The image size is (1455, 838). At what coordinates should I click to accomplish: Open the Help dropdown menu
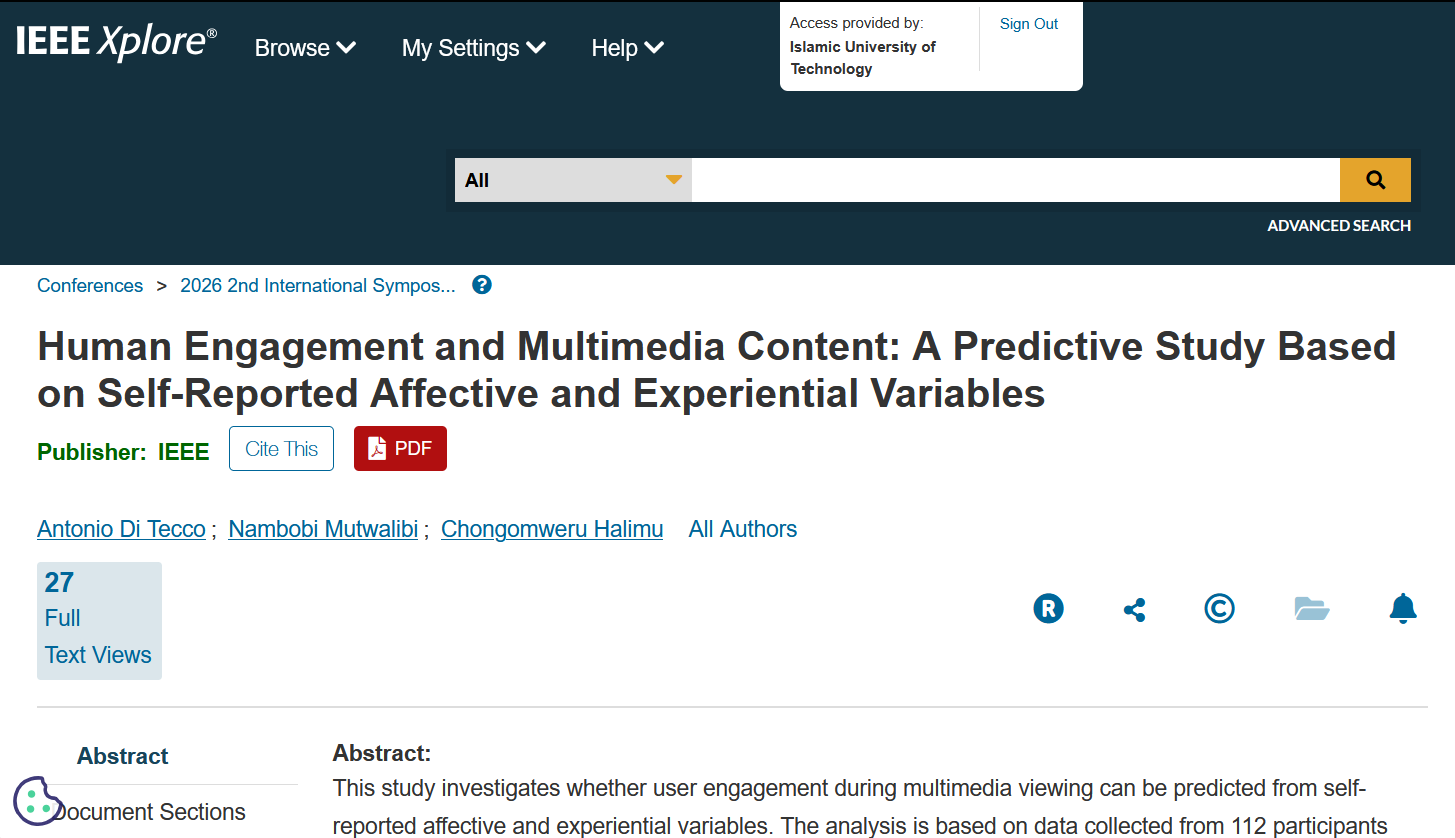[x=627, y=48]
